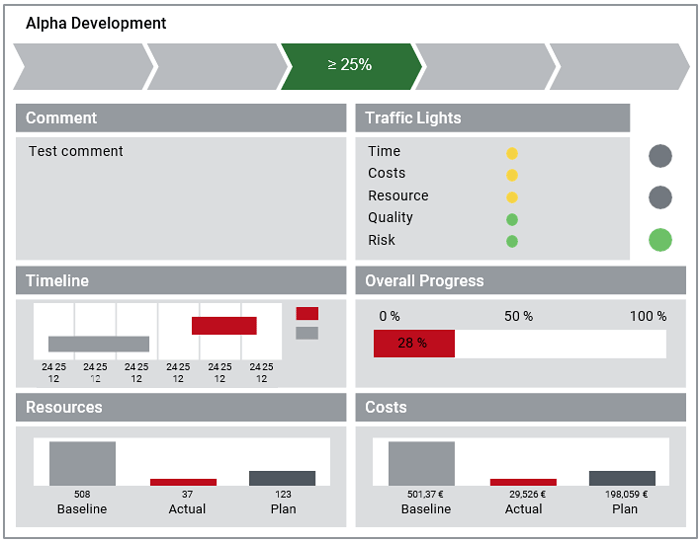The width and height of the screenshot is (700, 542).
Task: Click the Test comment text field
Action: [181, 198]
